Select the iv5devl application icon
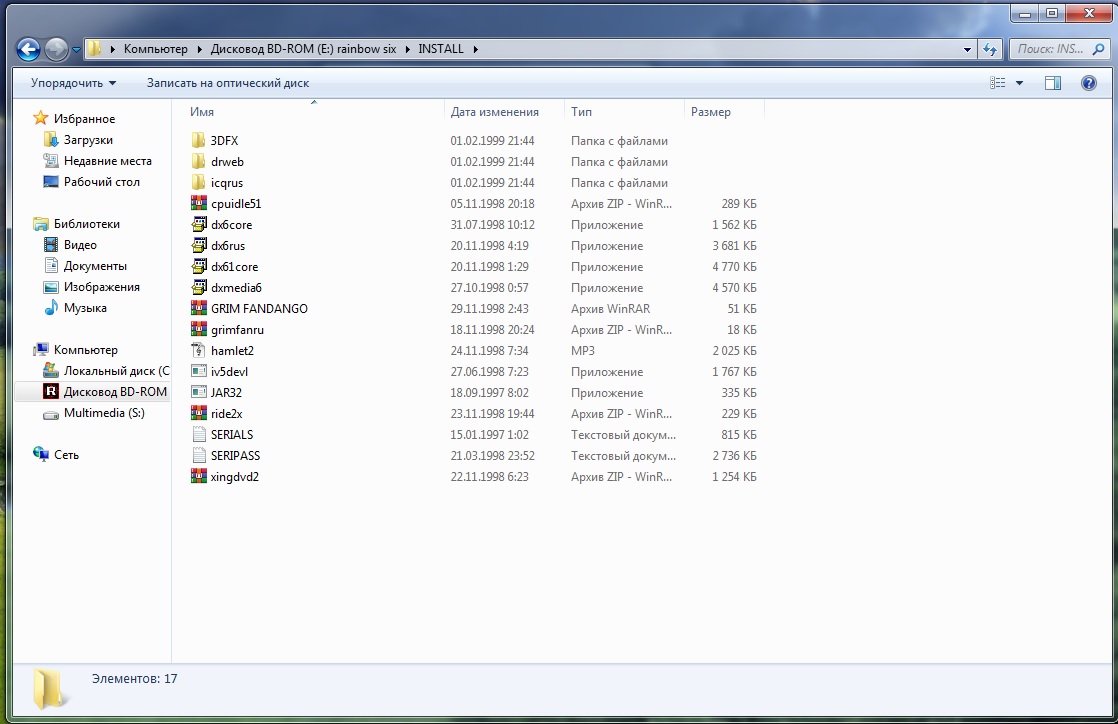 tap(198, 372)
